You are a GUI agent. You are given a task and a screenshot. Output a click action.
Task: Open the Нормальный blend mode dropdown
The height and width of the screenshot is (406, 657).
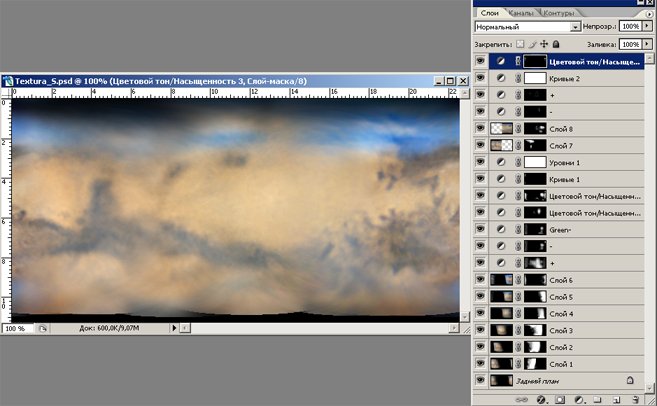[575, 27]
